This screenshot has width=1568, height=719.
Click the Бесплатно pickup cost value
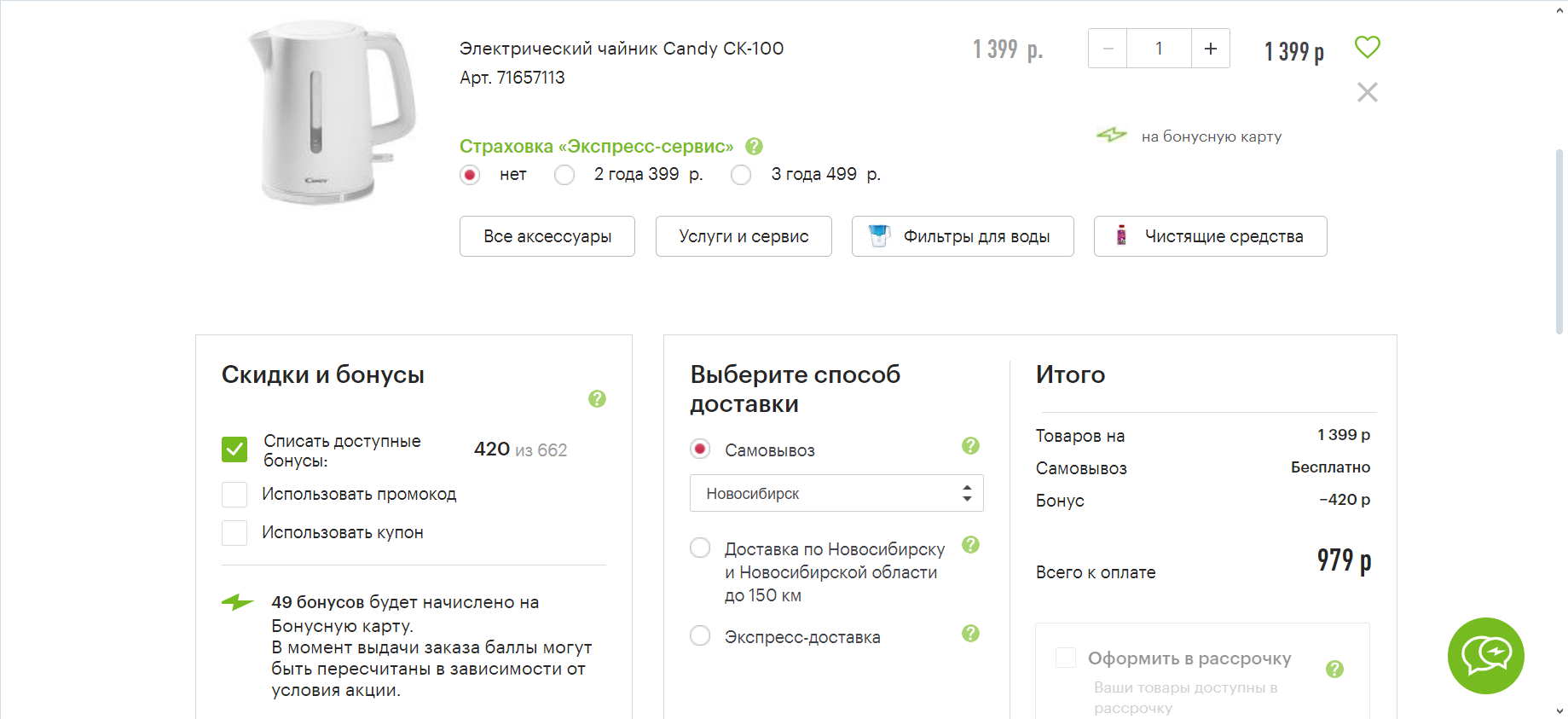(1330, 467)
